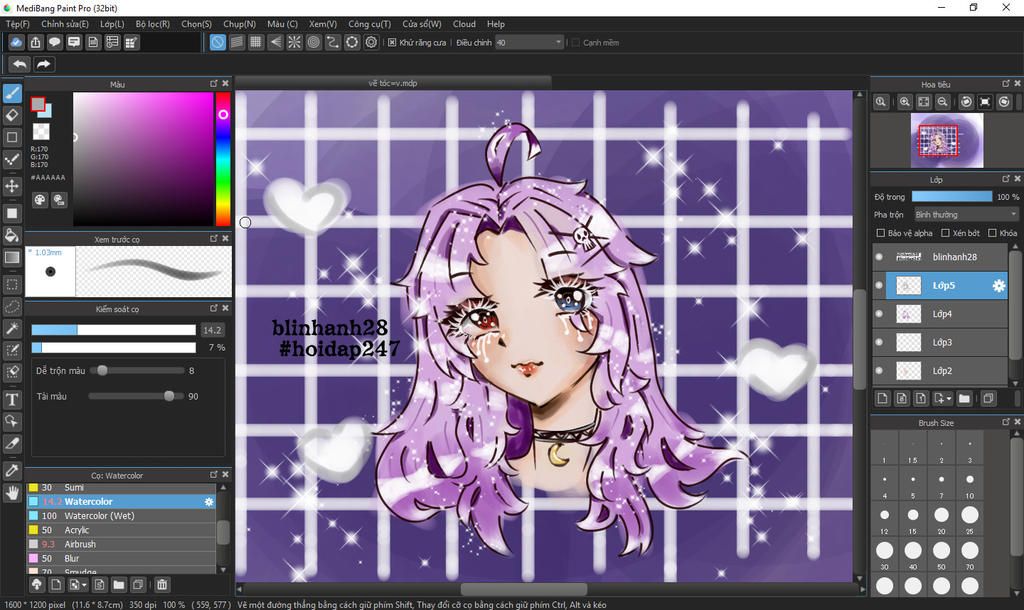Select the Airbrush brush
1024x610 pixels.
pos(121,544)
